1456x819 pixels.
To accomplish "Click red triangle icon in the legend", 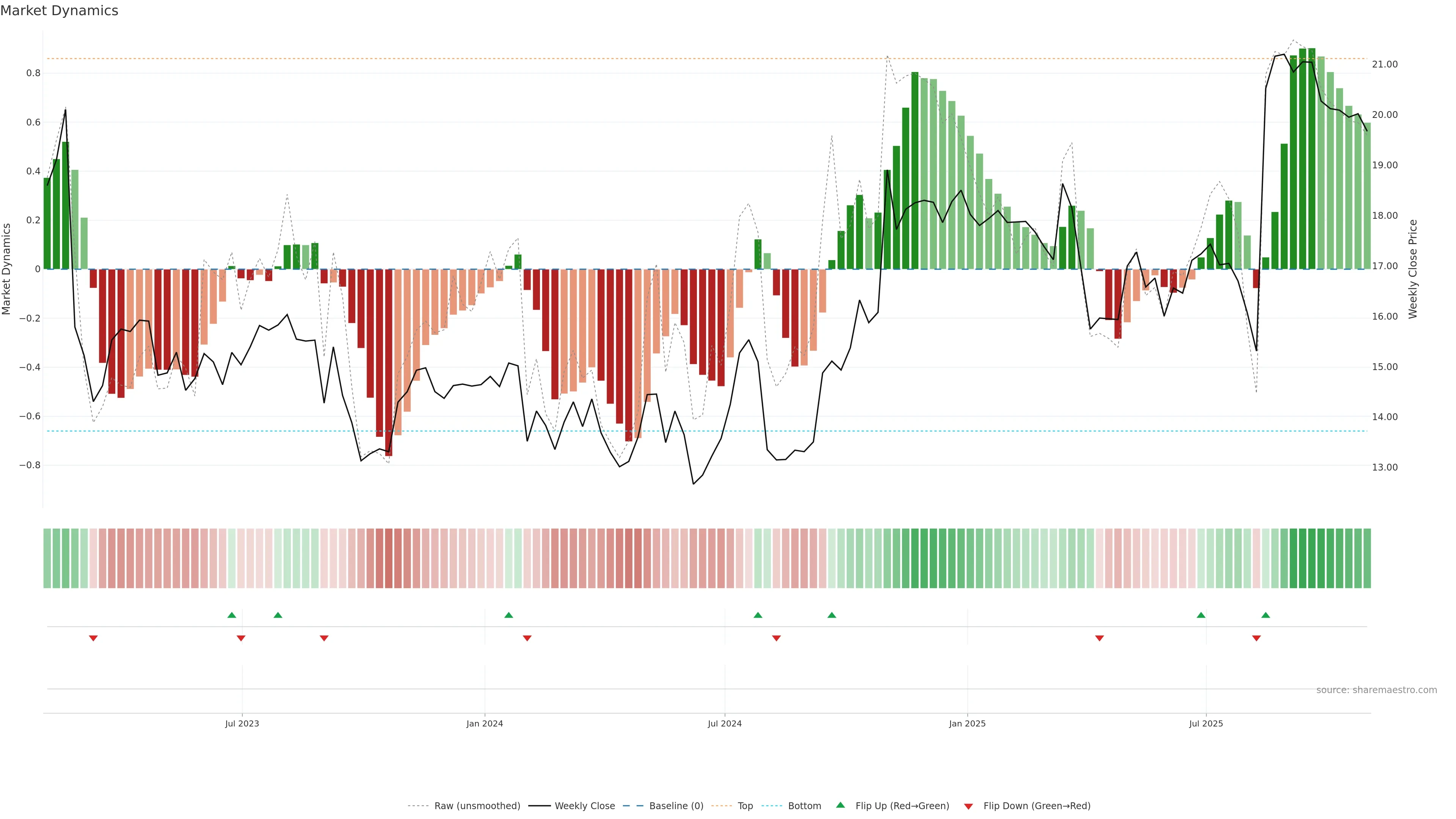I will [968, 806].
